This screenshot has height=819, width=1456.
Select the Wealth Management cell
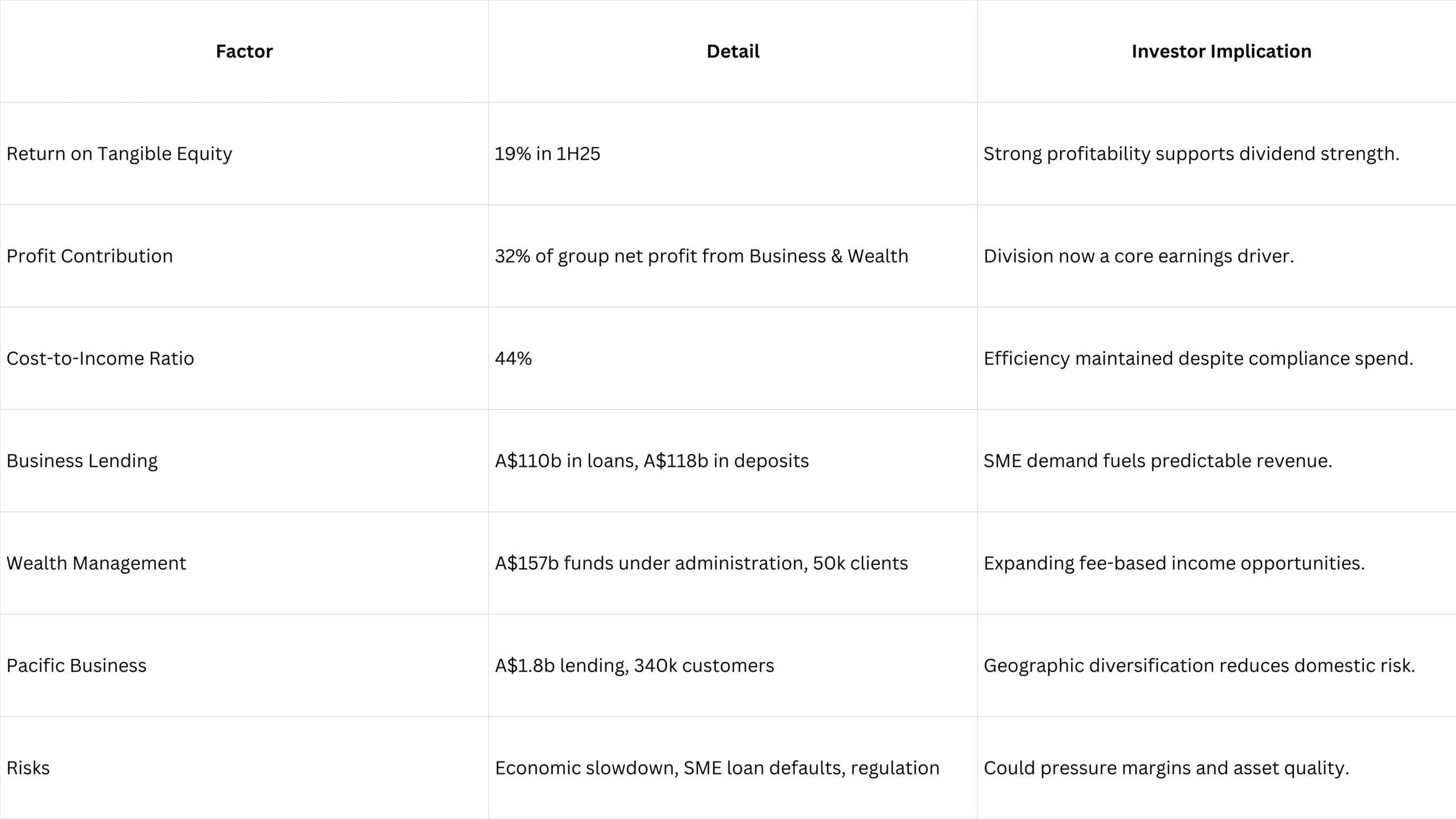coord(96,563)
